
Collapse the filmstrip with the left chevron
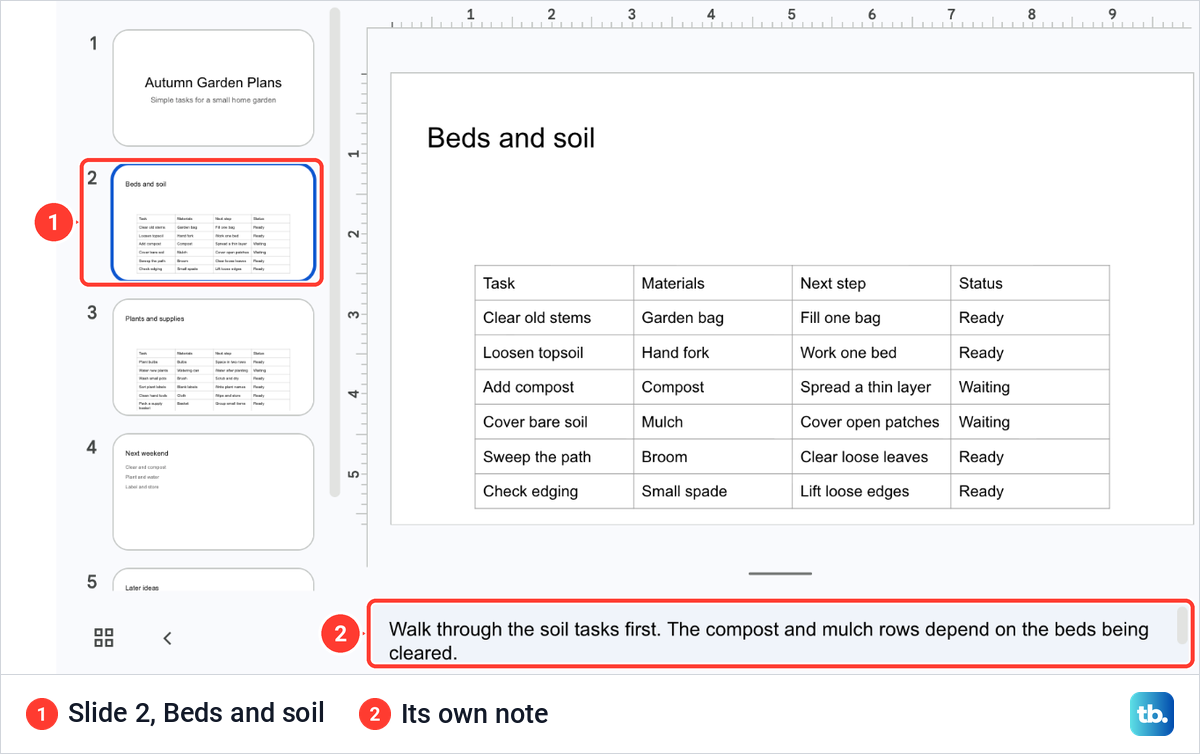[x=167, y=638]
